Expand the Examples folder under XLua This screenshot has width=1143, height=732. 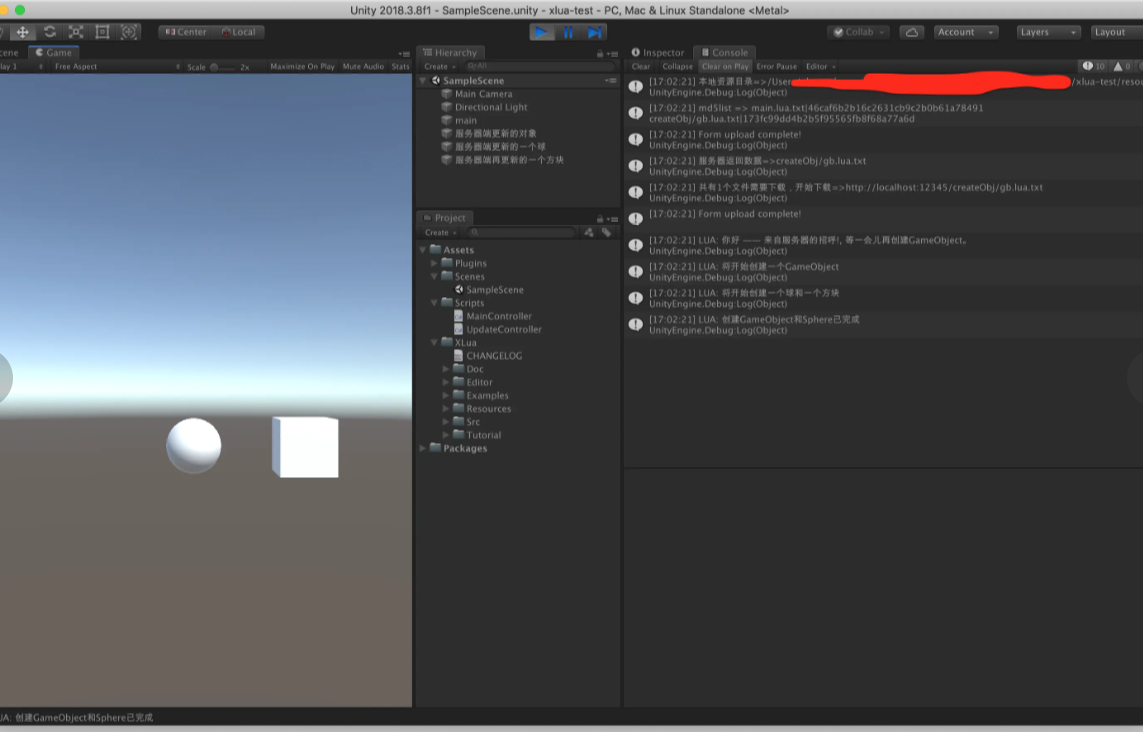tap(446, 395)
